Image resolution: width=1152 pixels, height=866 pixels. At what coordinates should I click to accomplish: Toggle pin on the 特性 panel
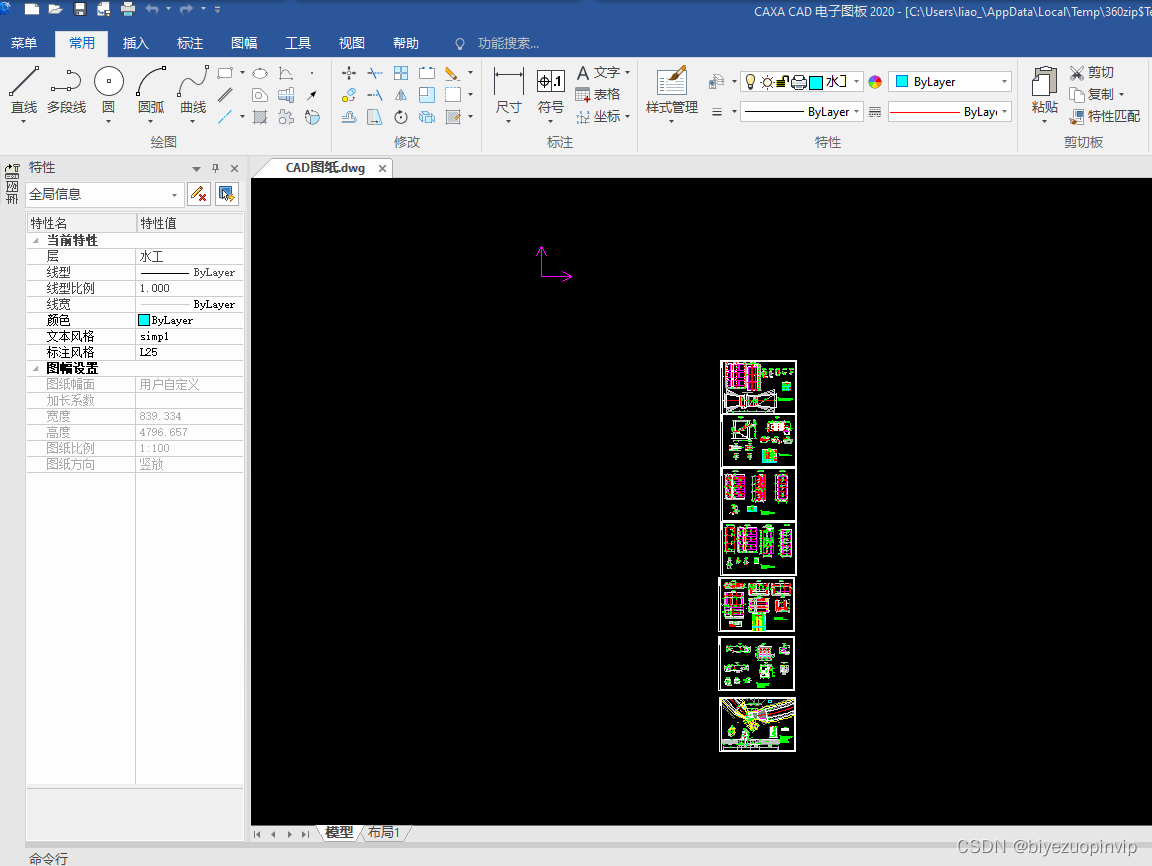(x=215, y=168)
